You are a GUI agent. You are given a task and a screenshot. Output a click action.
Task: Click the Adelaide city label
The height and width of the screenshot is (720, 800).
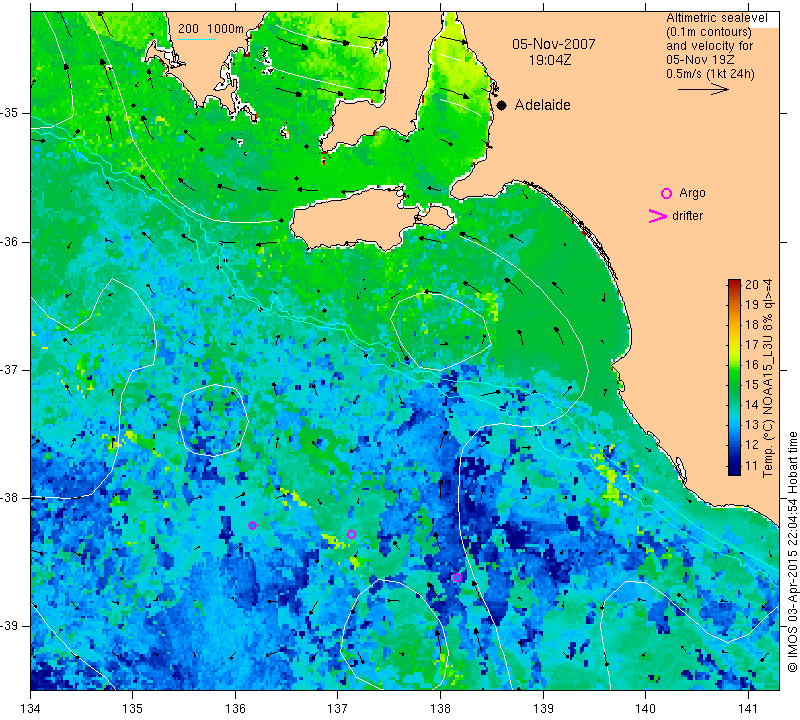542,105
